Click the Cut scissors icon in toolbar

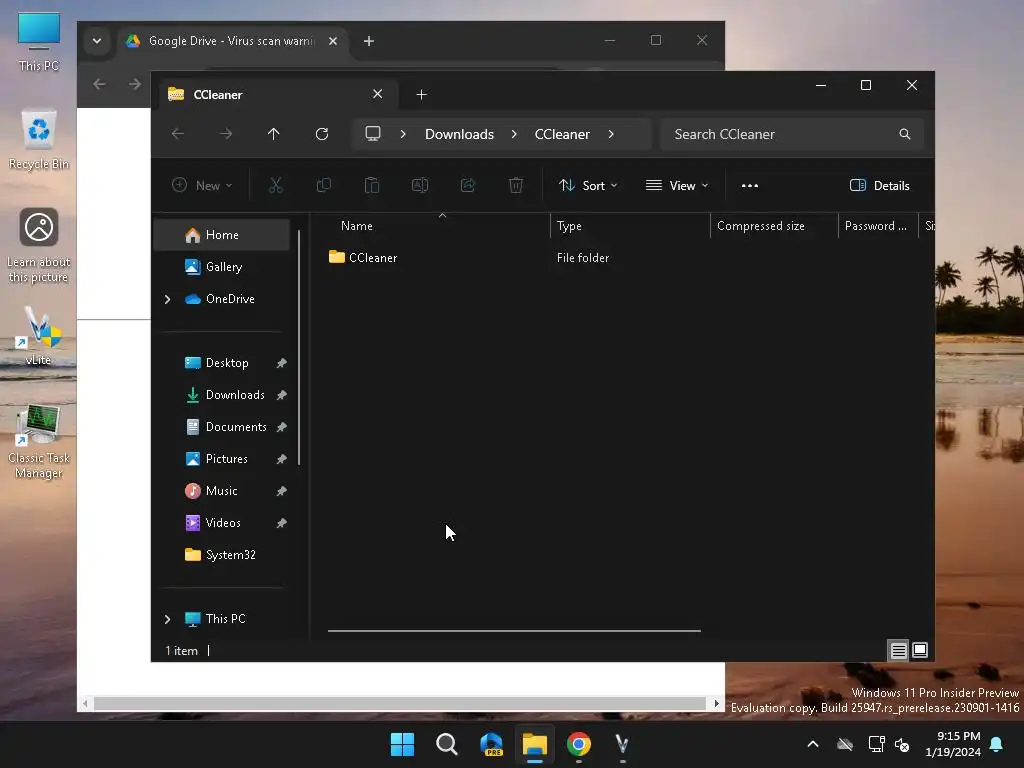coord(276,185)
